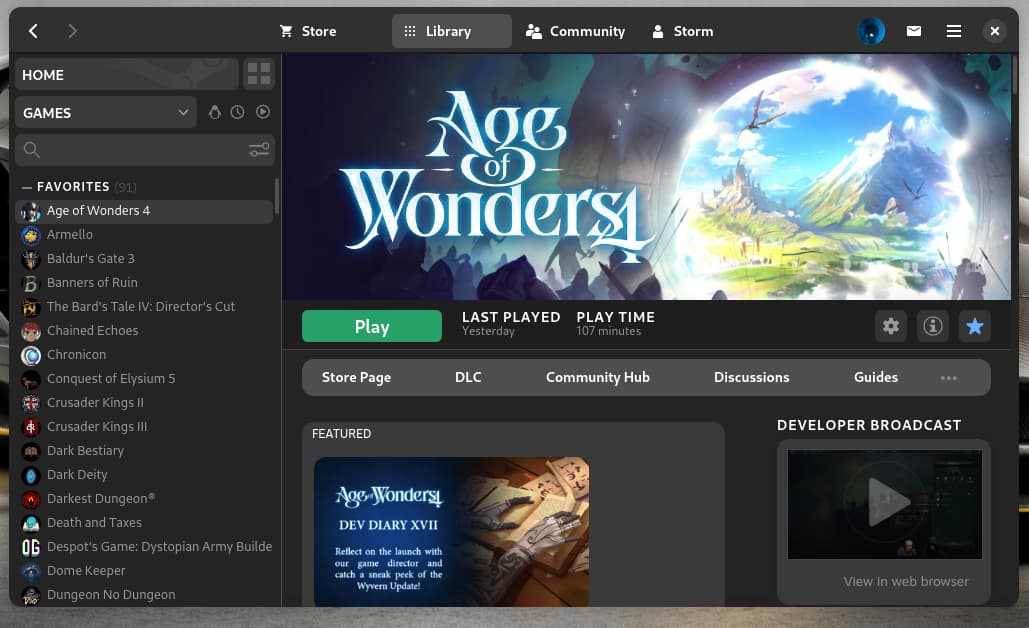Open the inbox envelope icon
This screenshot has height=628, width=1029.
point(914,31)
